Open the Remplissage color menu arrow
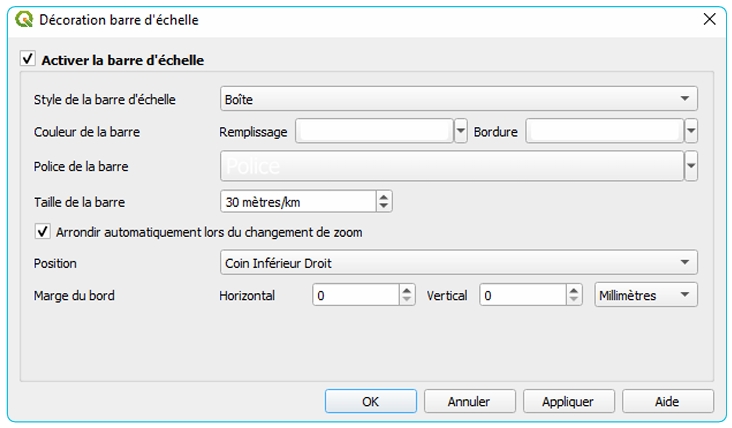 [461, 131]
